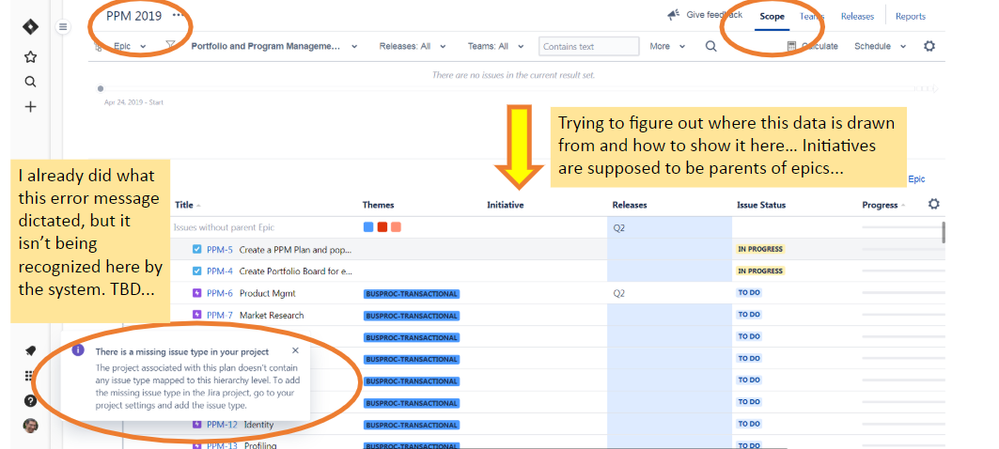Click the Releases column header
This screenshot has width=999, height=449.
coord(629,205)
